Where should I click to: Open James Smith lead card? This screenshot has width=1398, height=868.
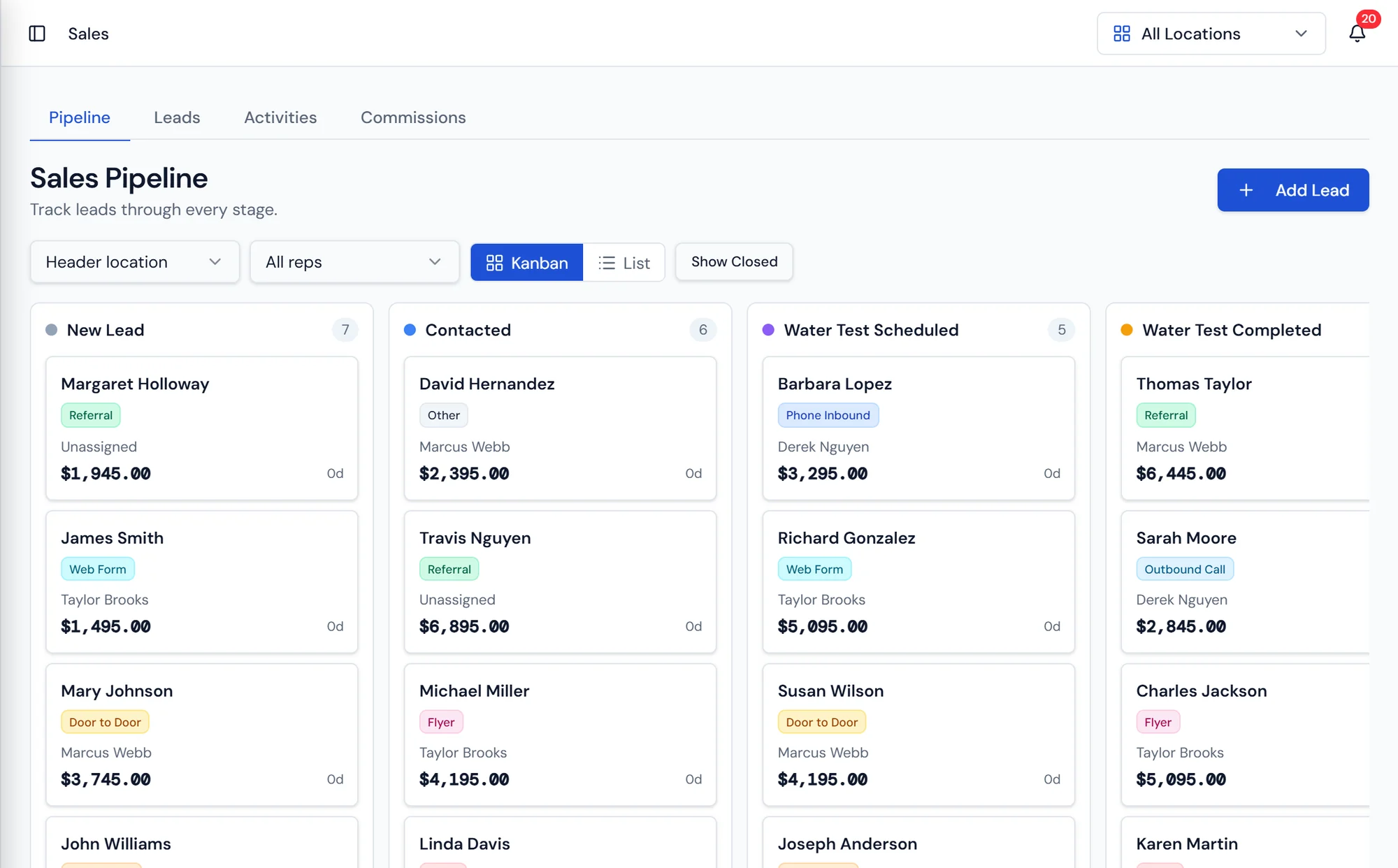pos(202,581)
